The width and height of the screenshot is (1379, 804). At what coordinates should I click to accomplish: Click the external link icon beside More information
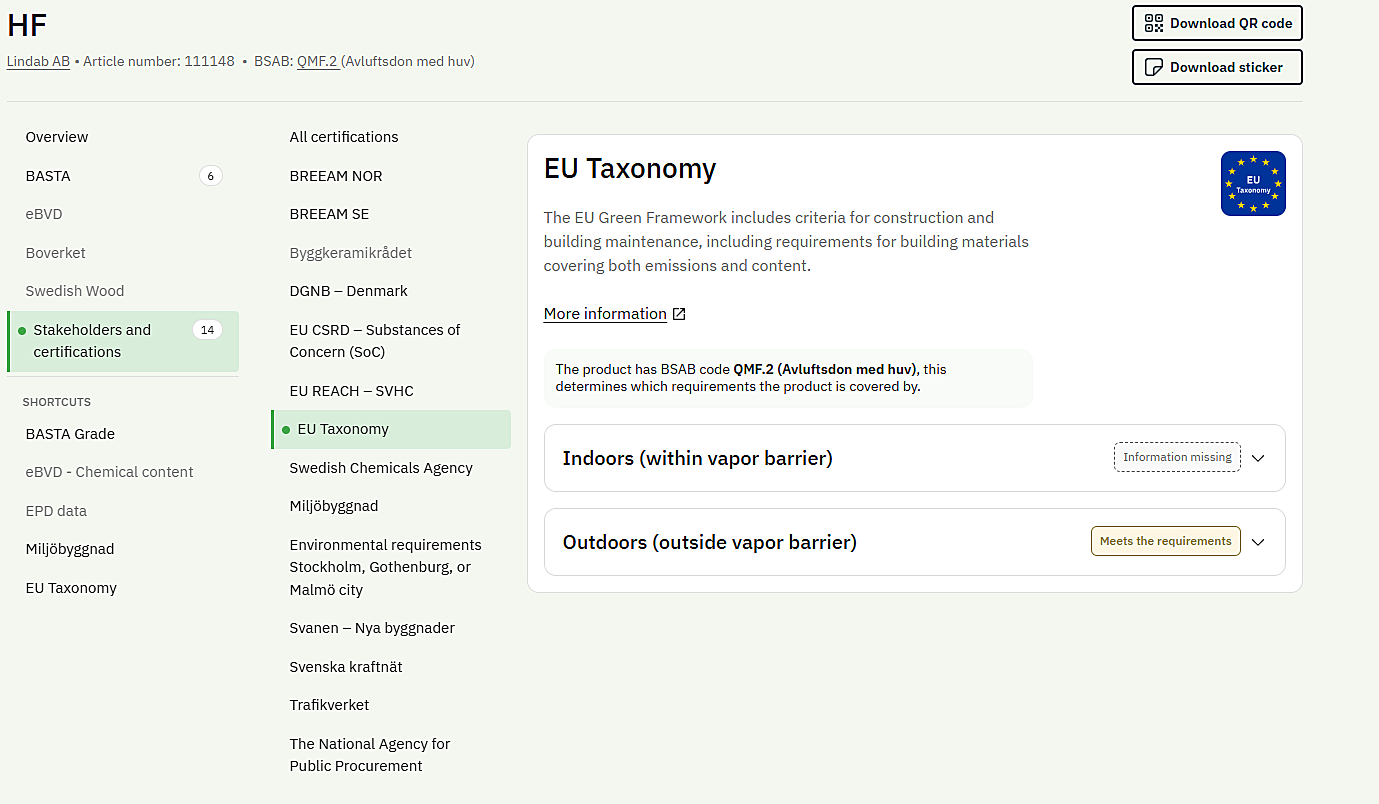coord(679,314)
